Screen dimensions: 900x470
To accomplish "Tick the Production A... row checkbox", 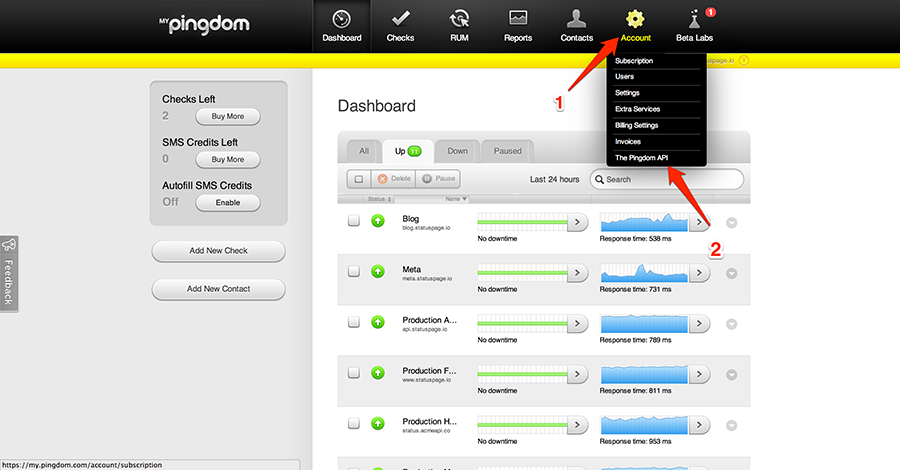I will [354, 322].
